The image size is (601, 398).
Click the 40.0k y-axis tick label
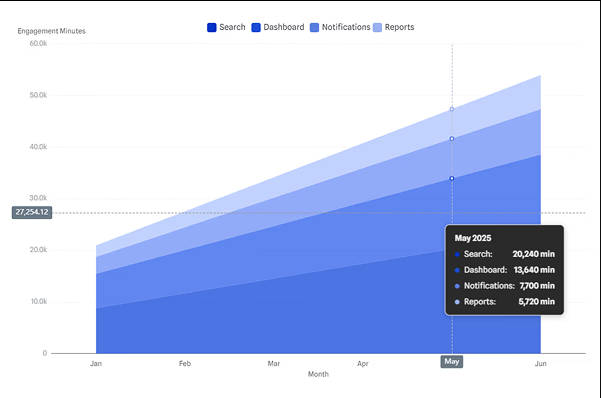(x=38, y=147)
